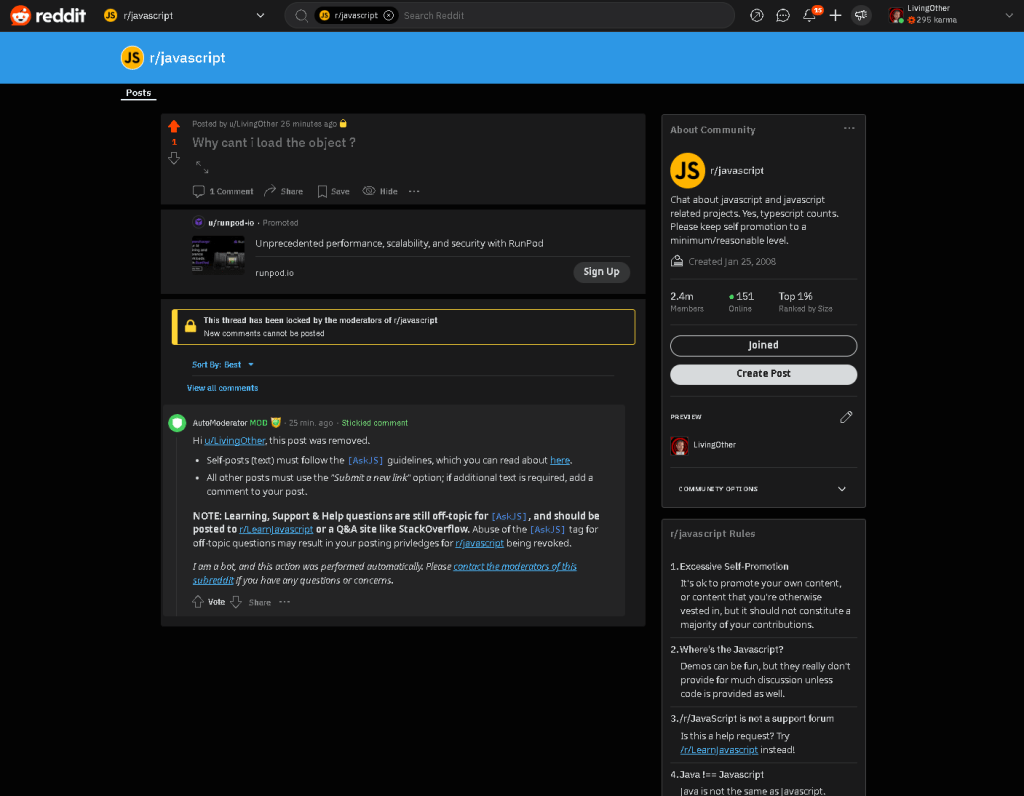Downvote the AutoModerator comment
This screenshot has width=1024, height=796.
click(236, 602)
